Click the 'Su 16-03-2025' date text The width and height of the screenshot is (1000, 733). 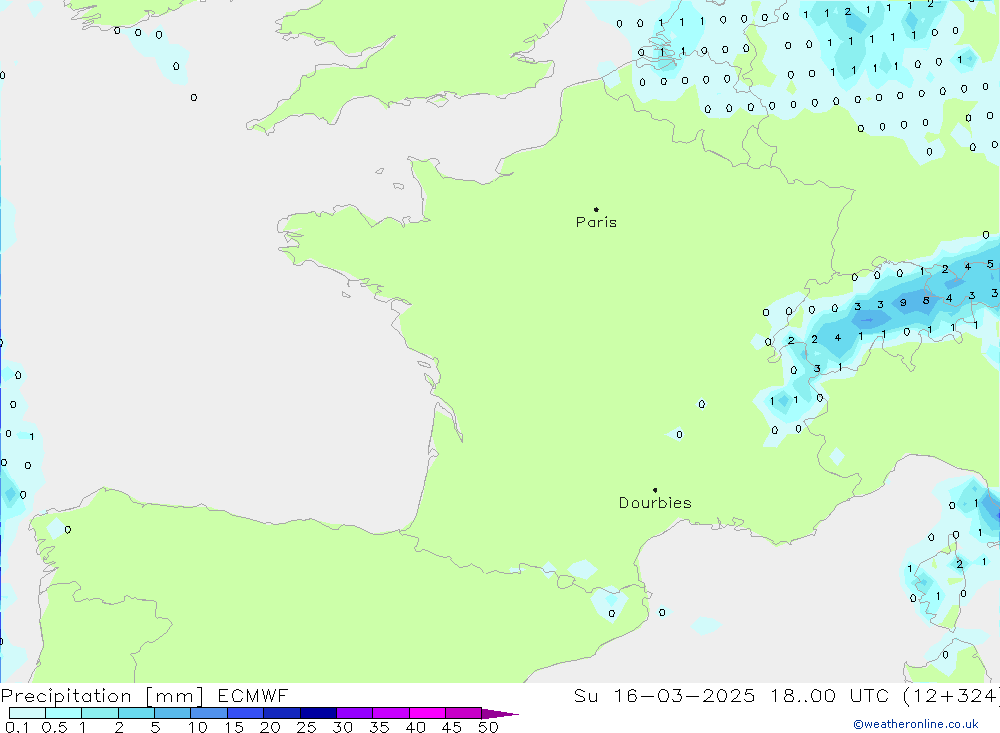click(x=664, y=695)
